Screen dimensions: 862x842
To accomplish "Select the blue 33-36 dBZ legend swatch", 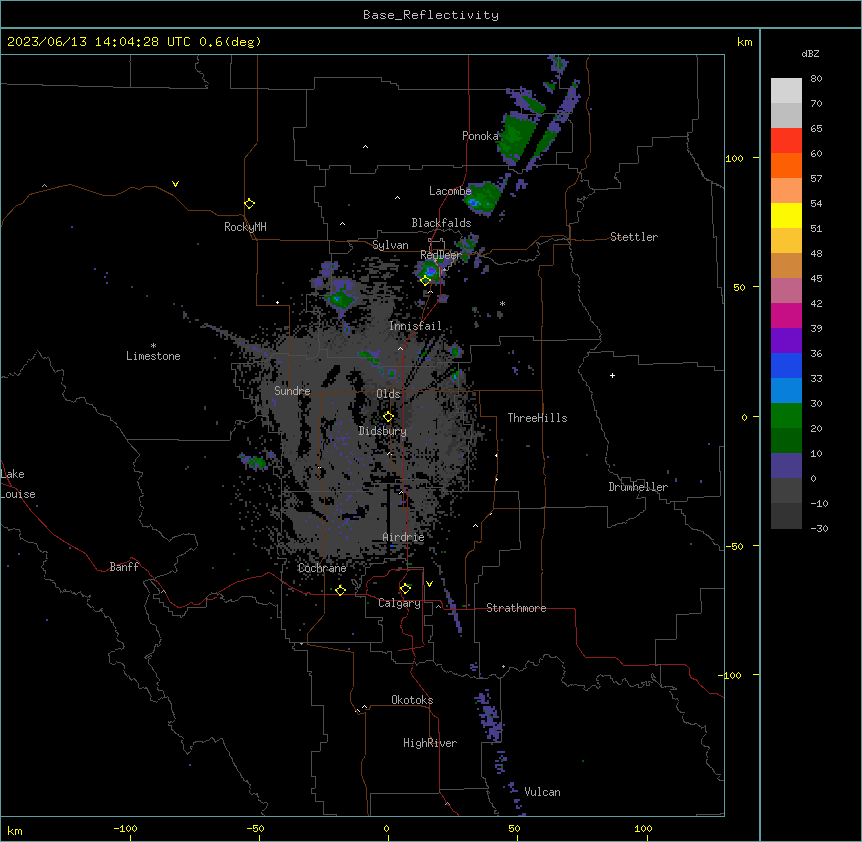I will click(x=786, y=365).
